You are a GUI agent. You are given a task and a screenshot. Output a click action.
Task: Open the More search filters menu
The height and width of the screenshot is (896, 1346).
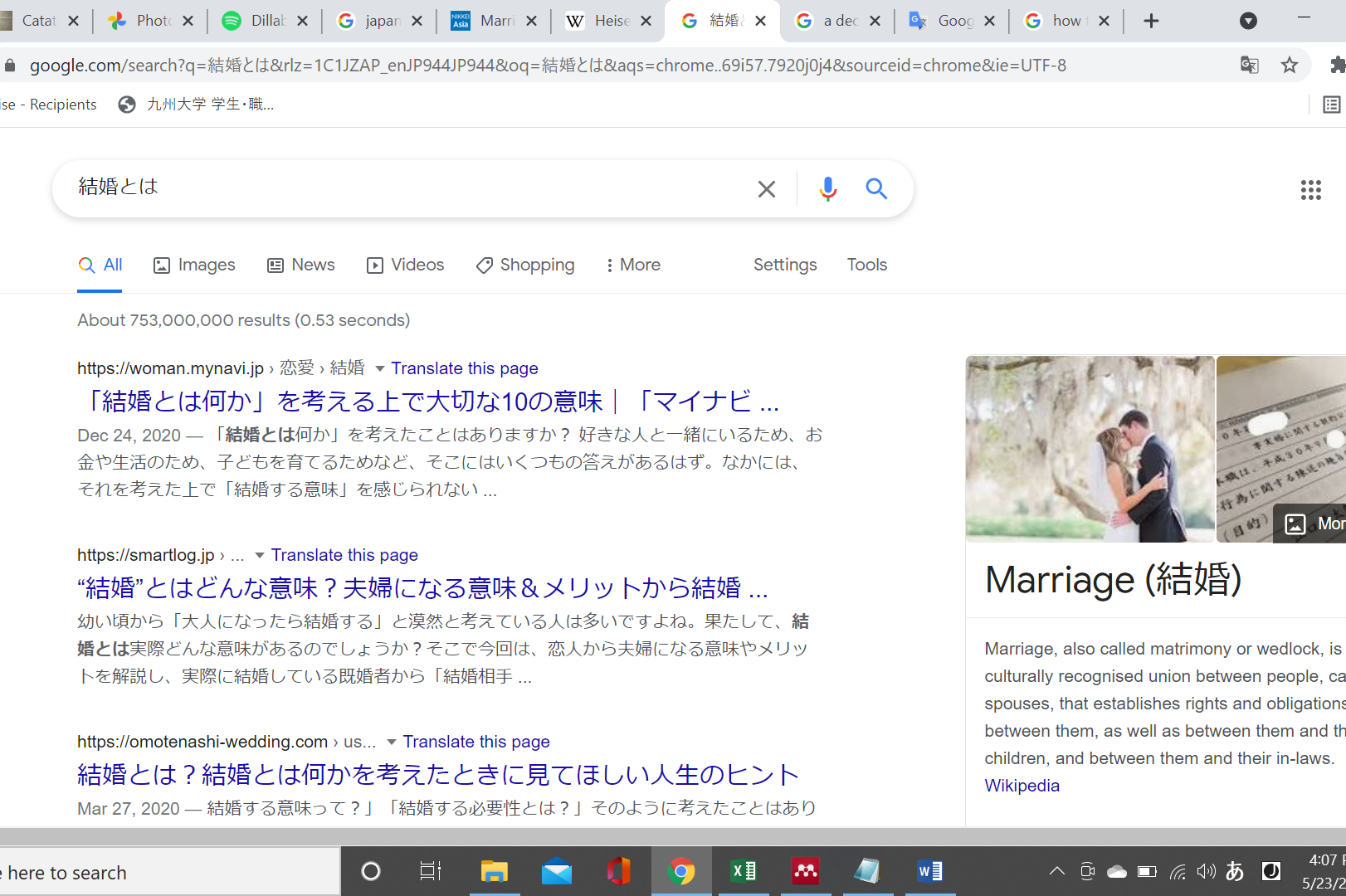(x=632, y=265)
